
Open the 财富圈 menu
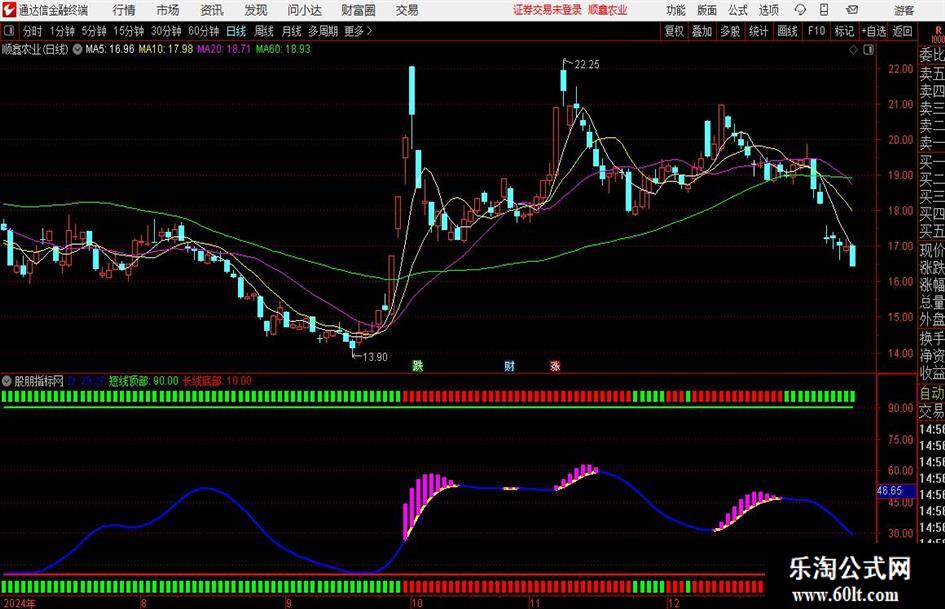pos(358,10)
